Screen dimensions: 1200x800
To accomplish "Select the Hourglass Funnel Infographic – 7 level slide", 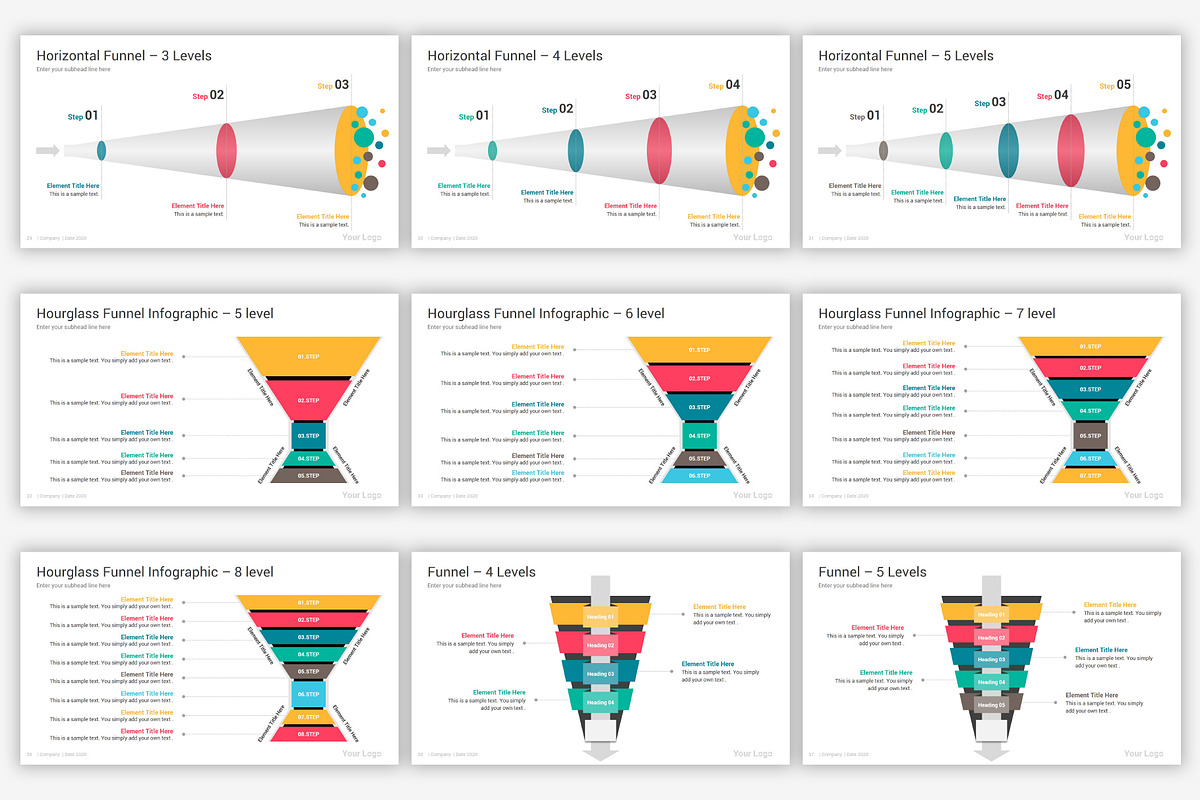I will coord(991,400).
